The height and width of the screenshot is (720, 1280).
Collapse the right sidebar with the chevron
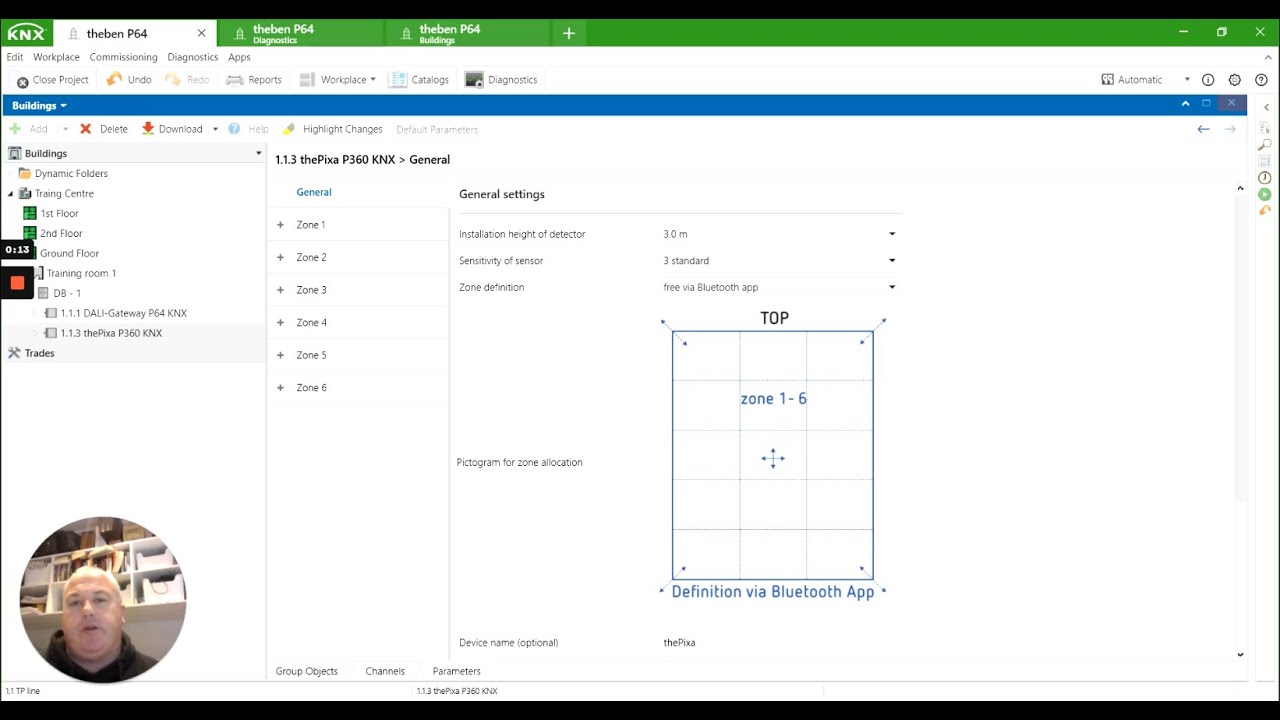1266,107
